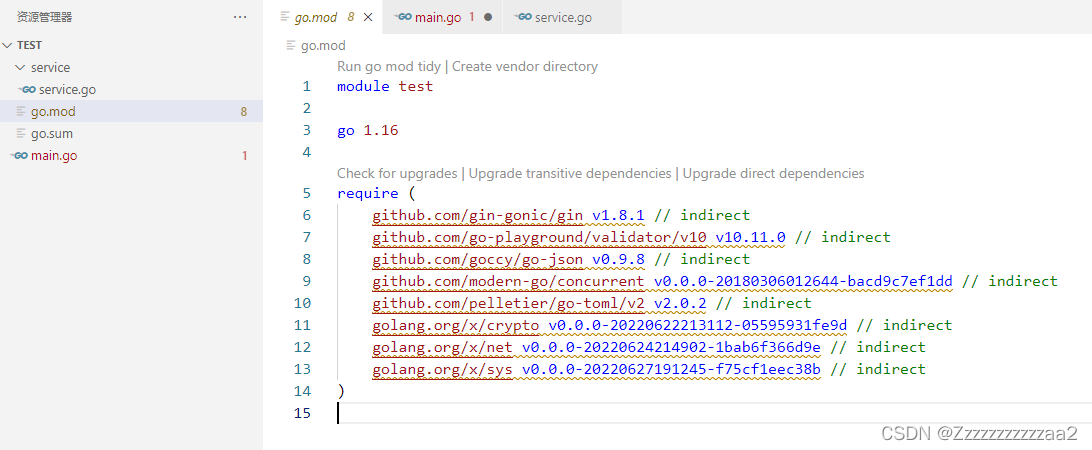This screenshot has height=450, width=1092.
Task: Click github.com/pelletier/go-toml/v2 dependency
Action: [x=508, y=303]
